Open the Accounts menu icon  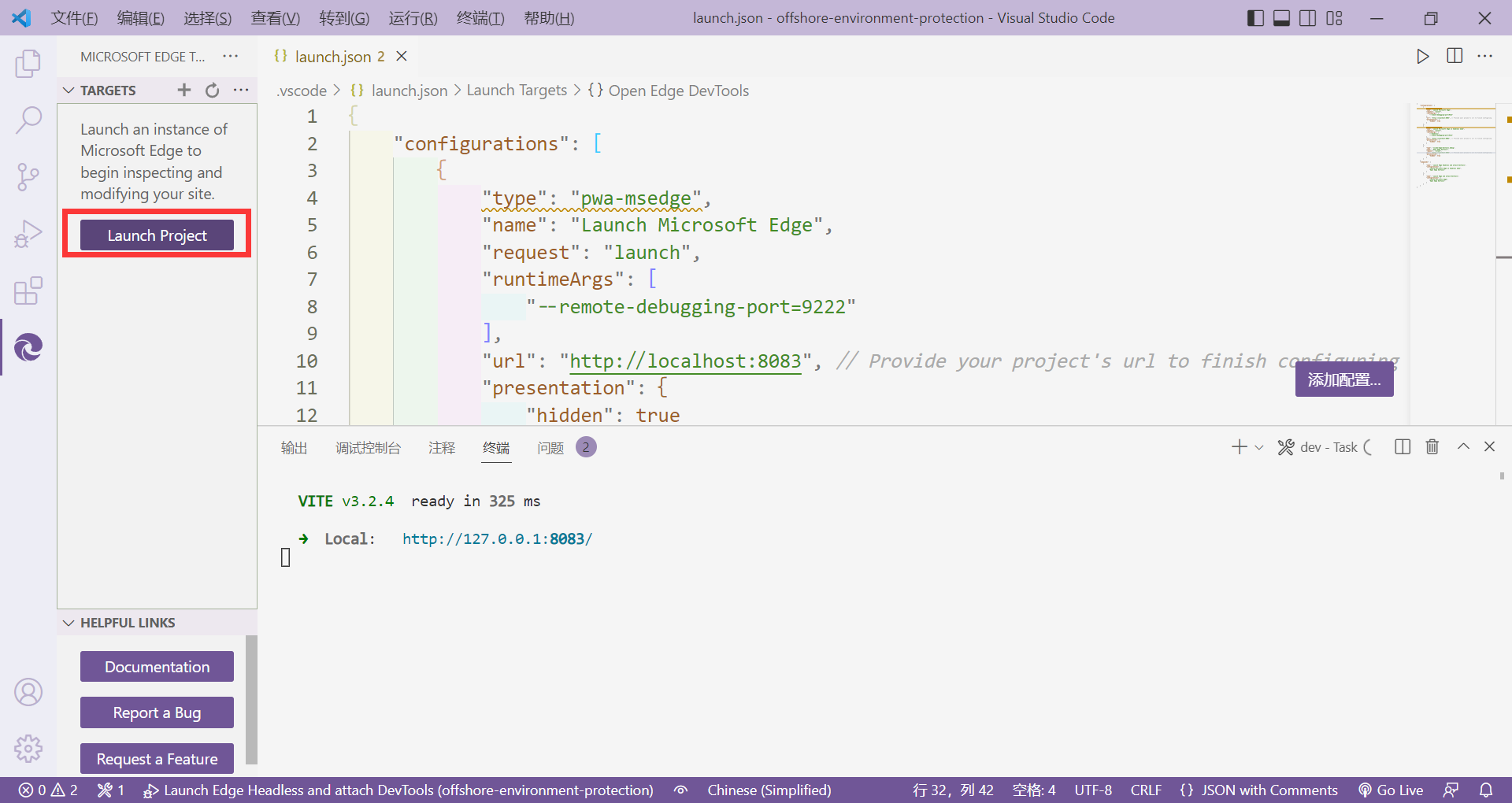coord(28,692)
